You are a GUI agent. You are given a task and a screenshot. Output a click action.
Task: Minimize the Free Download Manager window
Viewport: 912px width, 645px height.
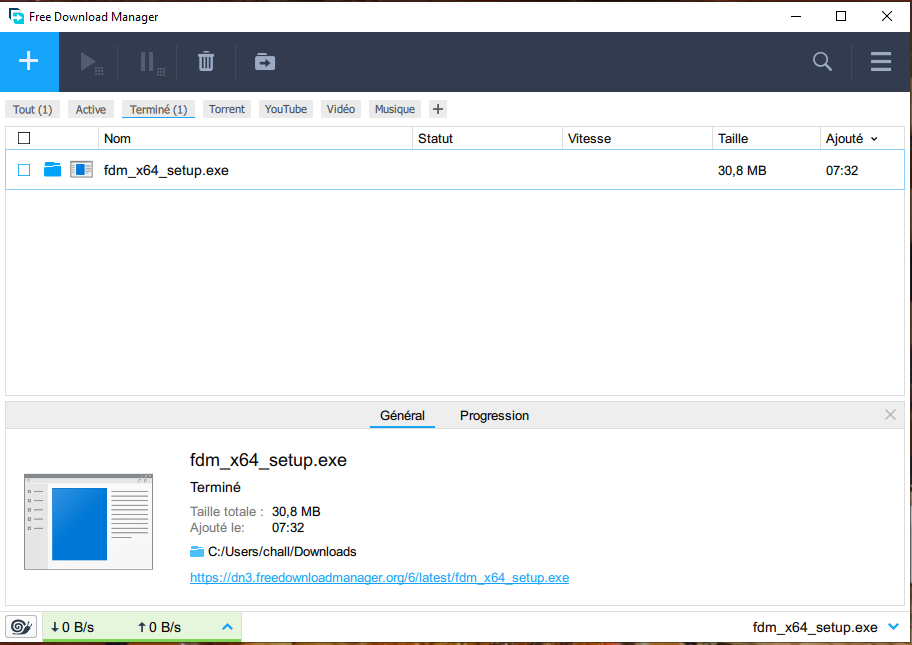(x=796, y=16)
